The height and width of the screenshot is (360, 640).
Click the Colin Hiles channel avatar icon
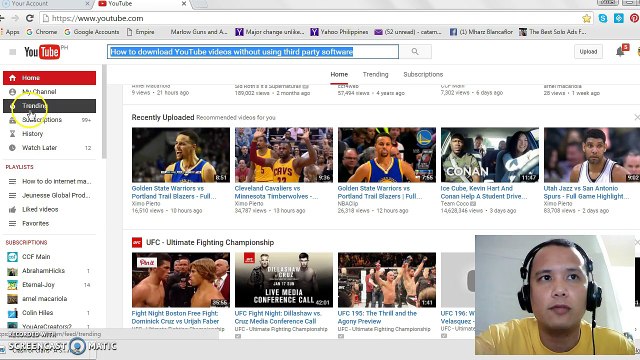pyautogui.click(x=13, y=313)
